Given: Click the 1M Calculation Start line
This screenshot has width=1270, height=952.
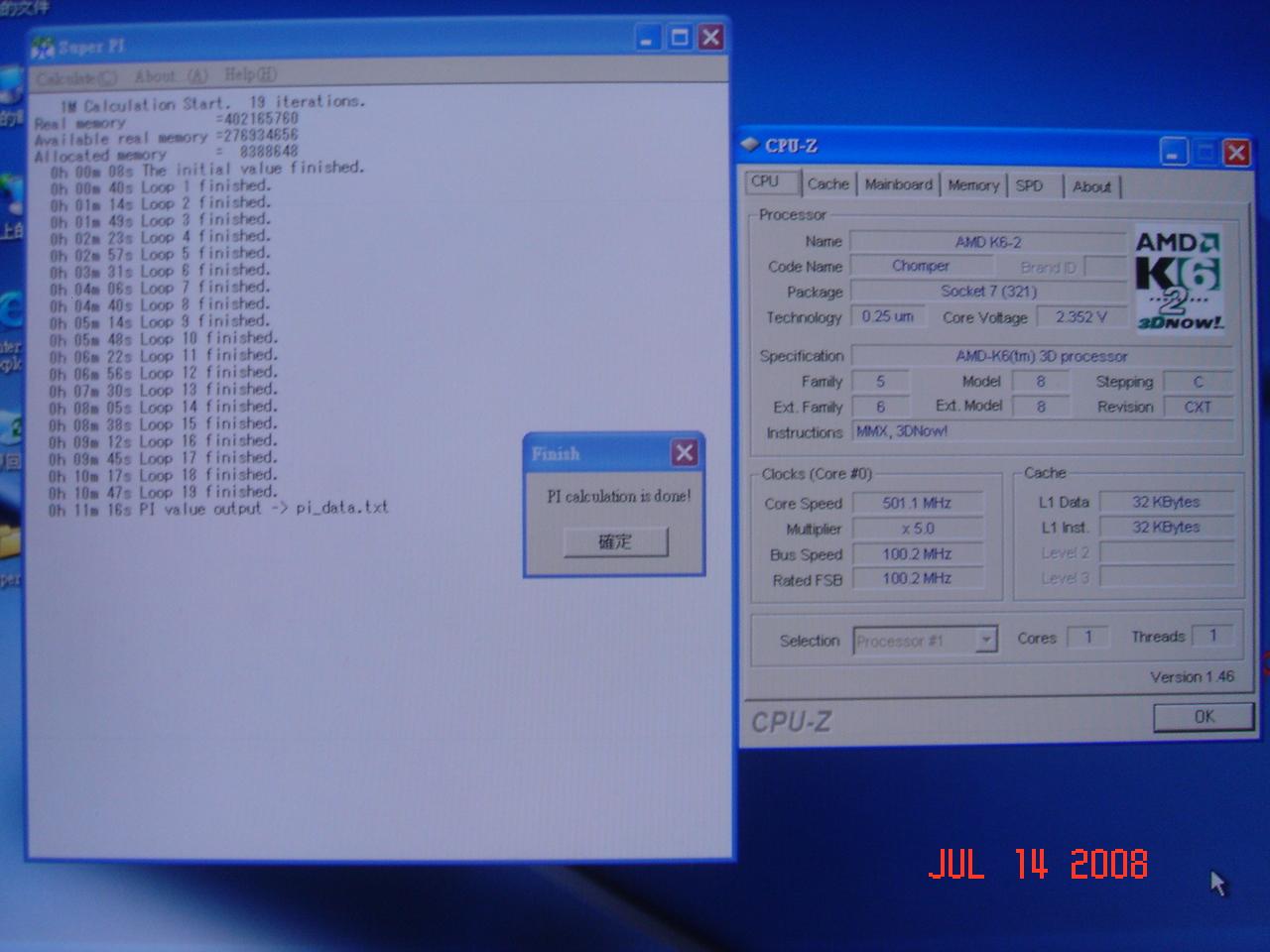Looking at the screenshot, I should point(212,103).
